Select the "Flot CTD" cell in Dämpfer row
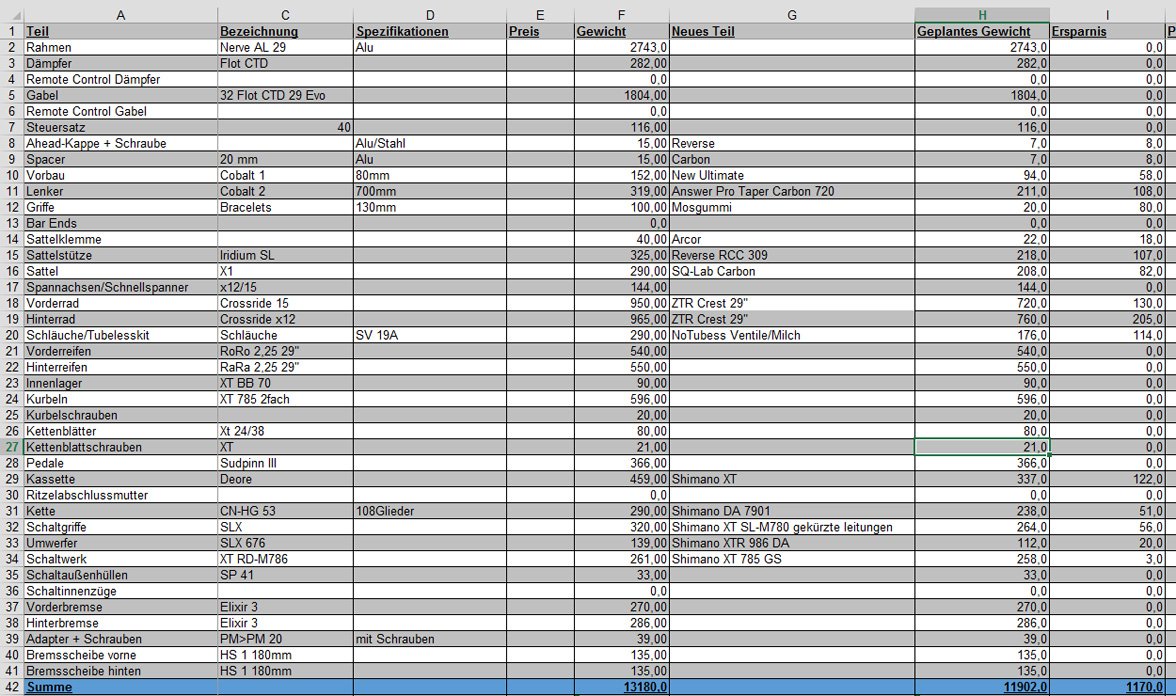 [285, 63]
